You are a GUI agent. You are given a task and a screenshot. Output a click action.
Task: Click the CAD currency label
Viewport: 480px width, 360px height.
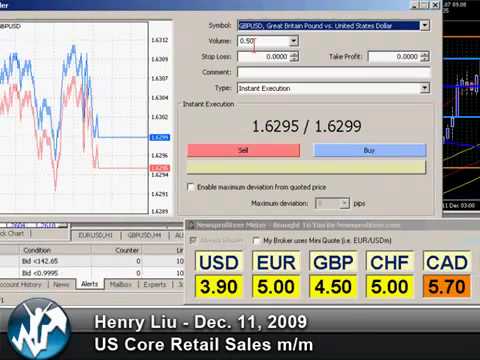pyautogui.click(x=447, y=263)
